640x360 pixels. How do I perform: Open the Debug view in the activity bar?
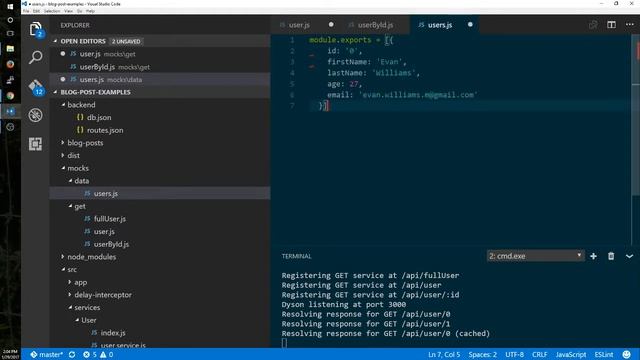point(36,115)
